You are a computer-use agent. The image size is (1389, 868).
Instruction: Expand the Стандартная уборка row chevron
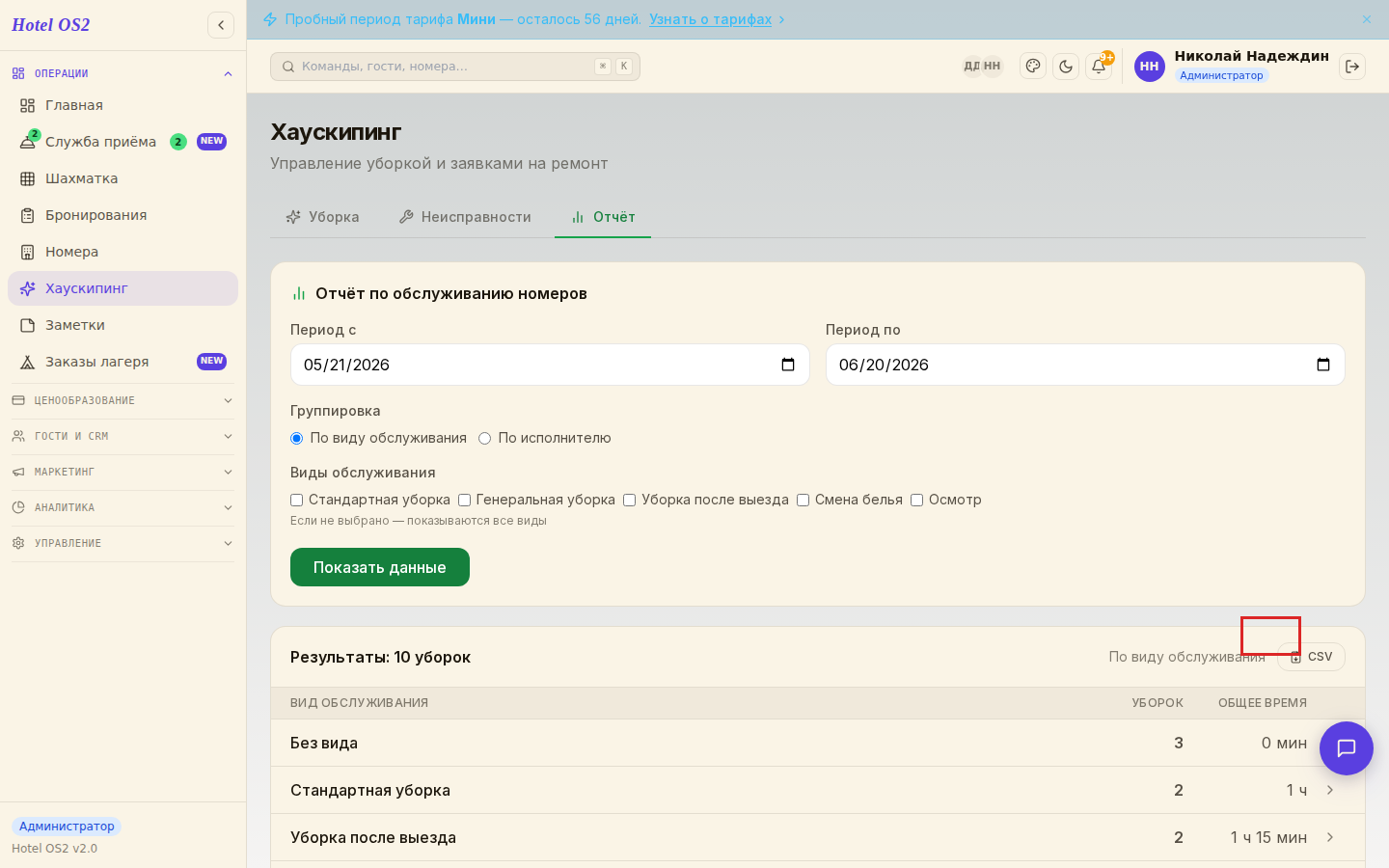click(1330, 790)
